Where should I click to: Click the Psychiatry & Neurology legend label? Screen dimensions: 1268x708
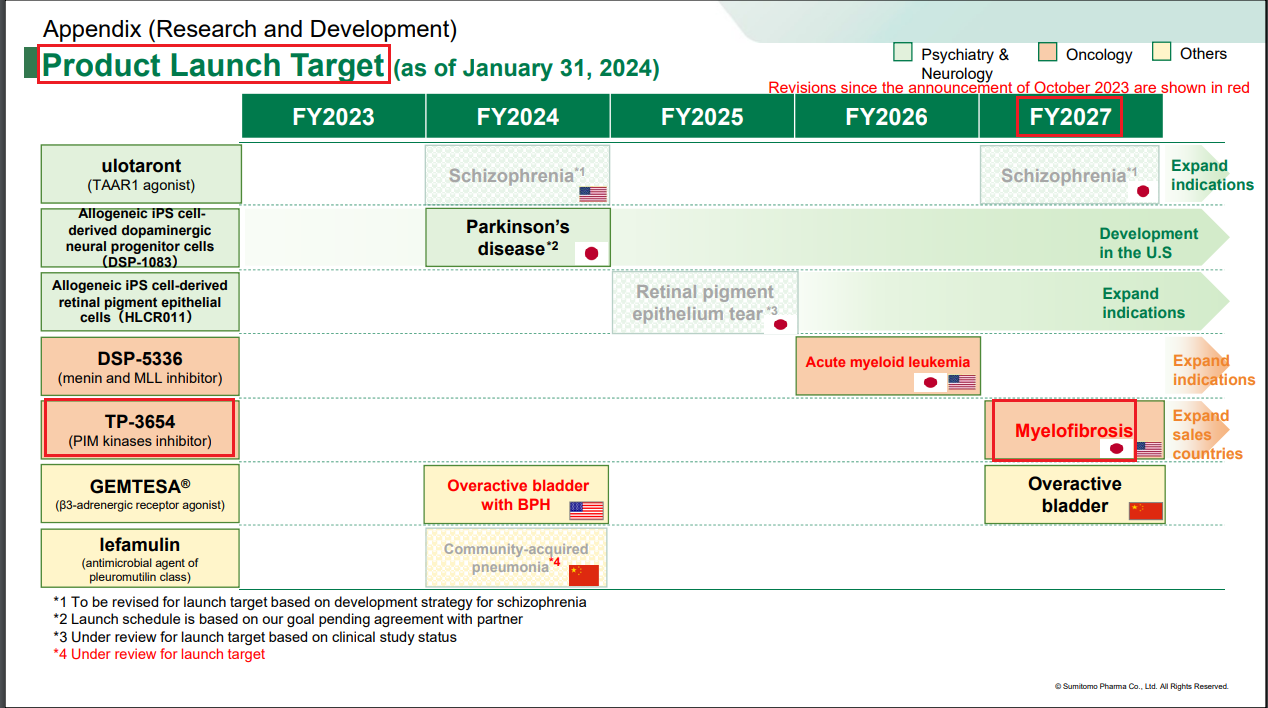(x=965, y=63)
